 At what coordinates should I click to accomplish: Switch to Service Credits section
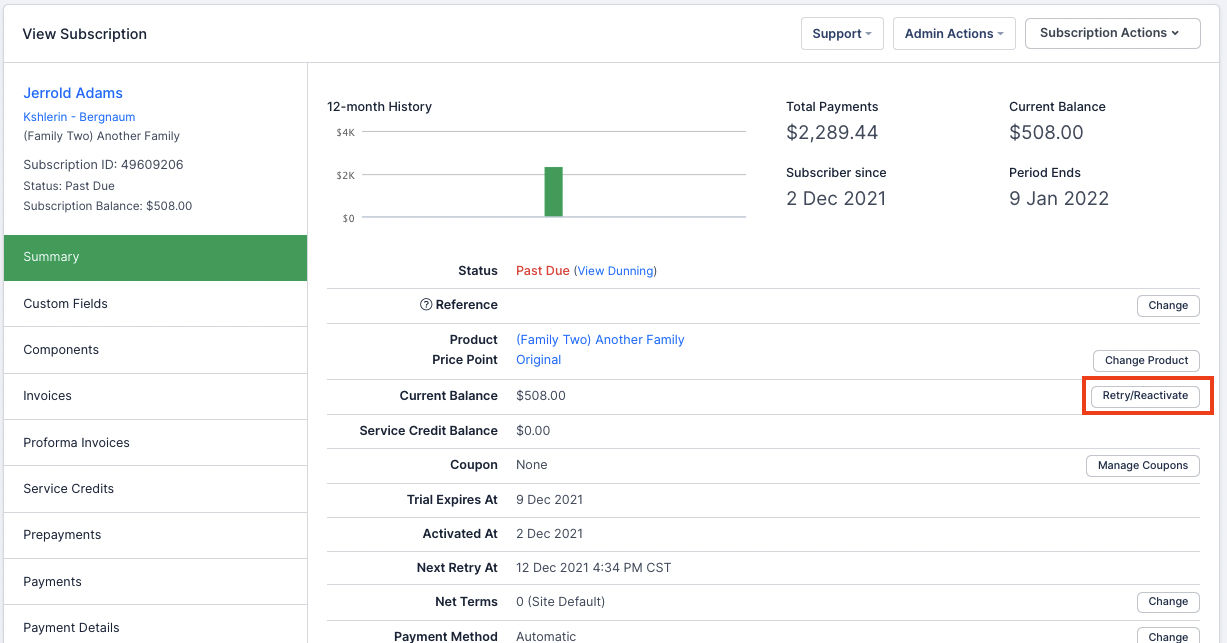coord(155,489)
